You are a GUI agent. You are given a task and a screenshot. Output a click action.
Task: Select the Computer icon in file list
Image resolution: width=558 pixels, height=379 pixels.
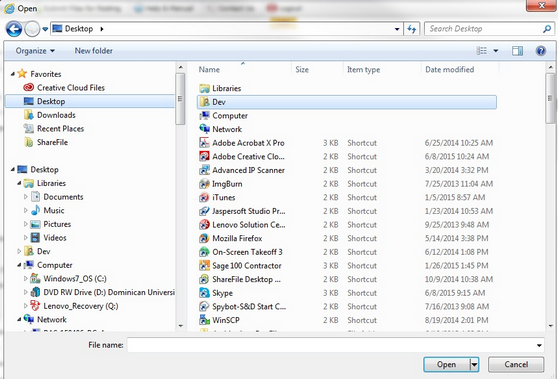click(204, 116)
